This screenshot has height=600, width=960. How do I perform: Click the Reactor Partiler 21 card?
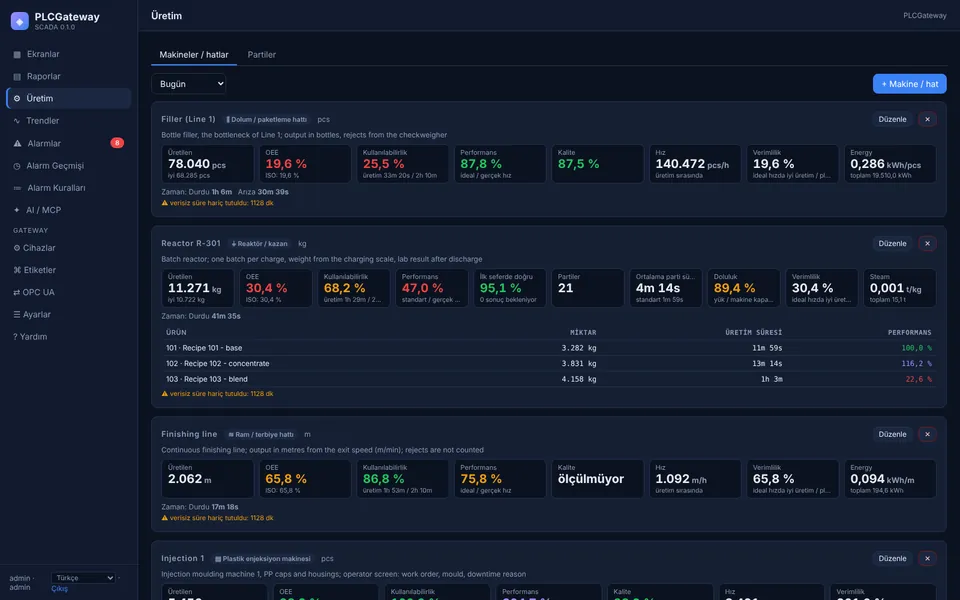click(588, 288)
